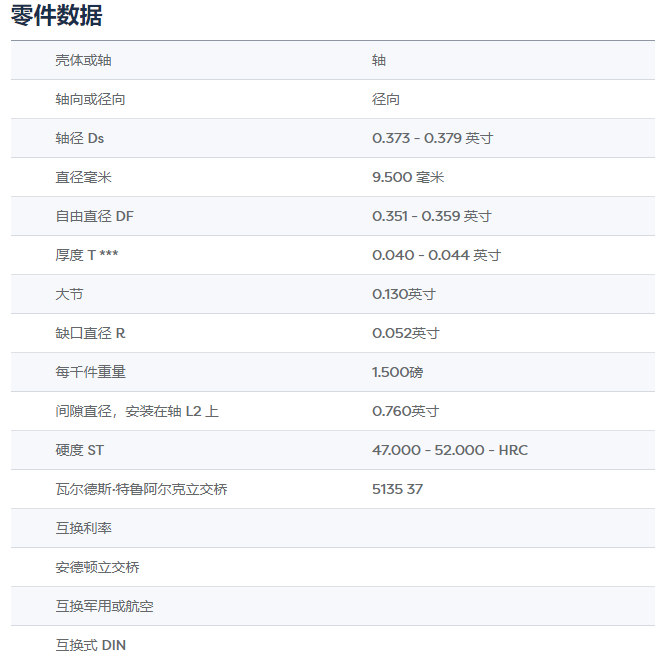Select the 安德顿立交桥 row label
Image resolution: width=655 pixels, height=664 pixels.
[97, 567]
